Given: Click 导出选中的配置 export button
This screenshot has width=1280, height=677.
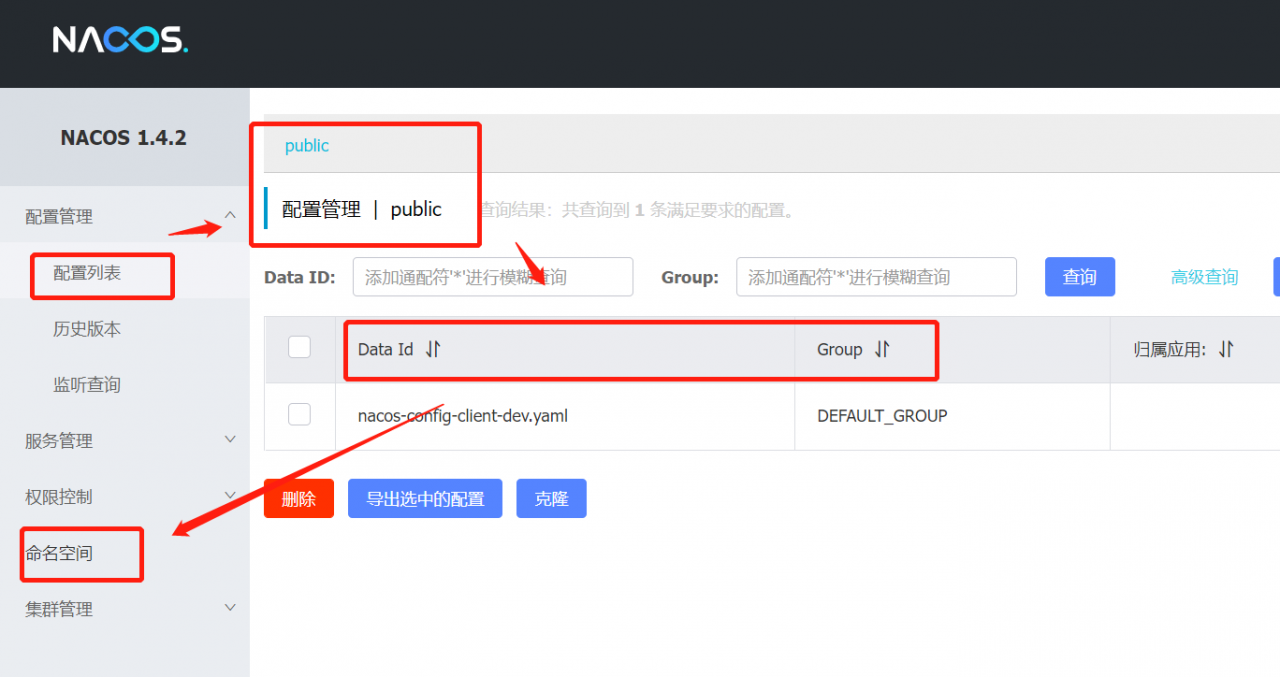Looking at the screenshot, I should coord(425,499).
